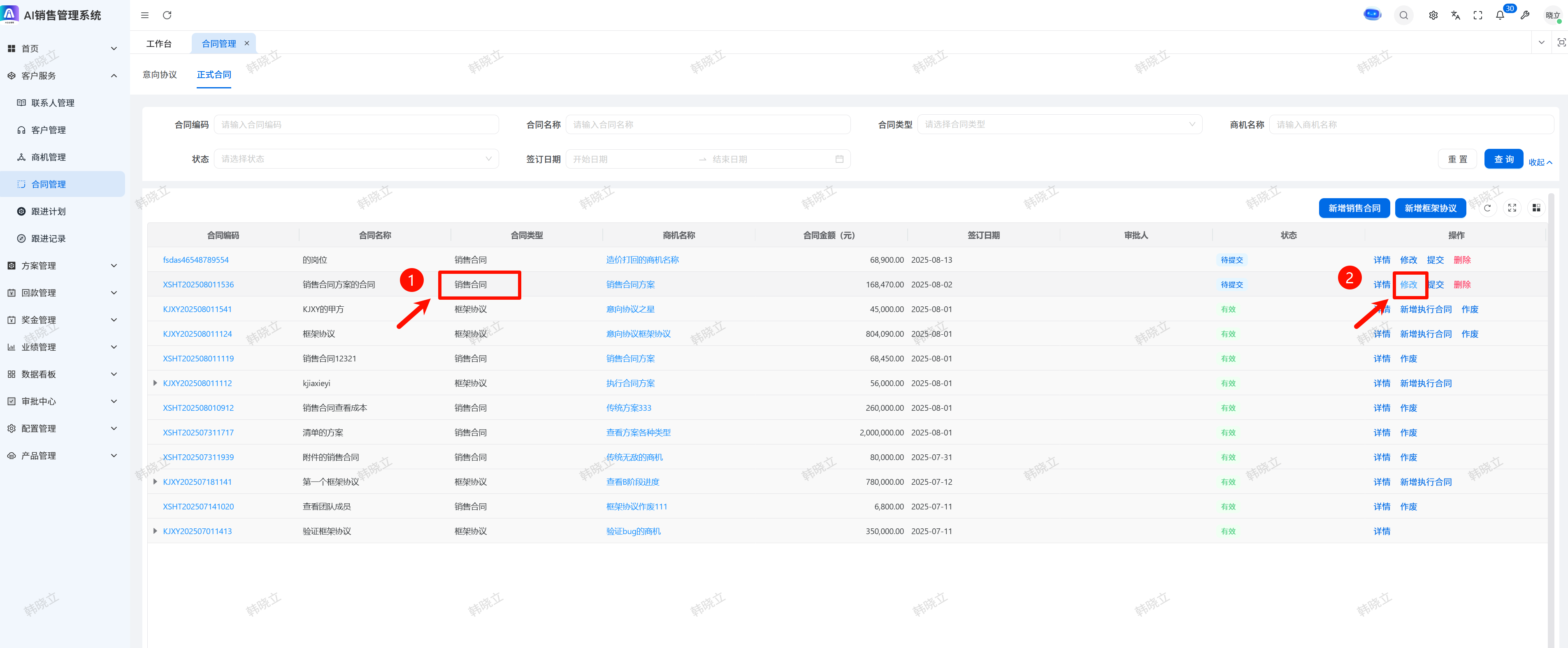Open the AI assistant robot icon

1372,15
